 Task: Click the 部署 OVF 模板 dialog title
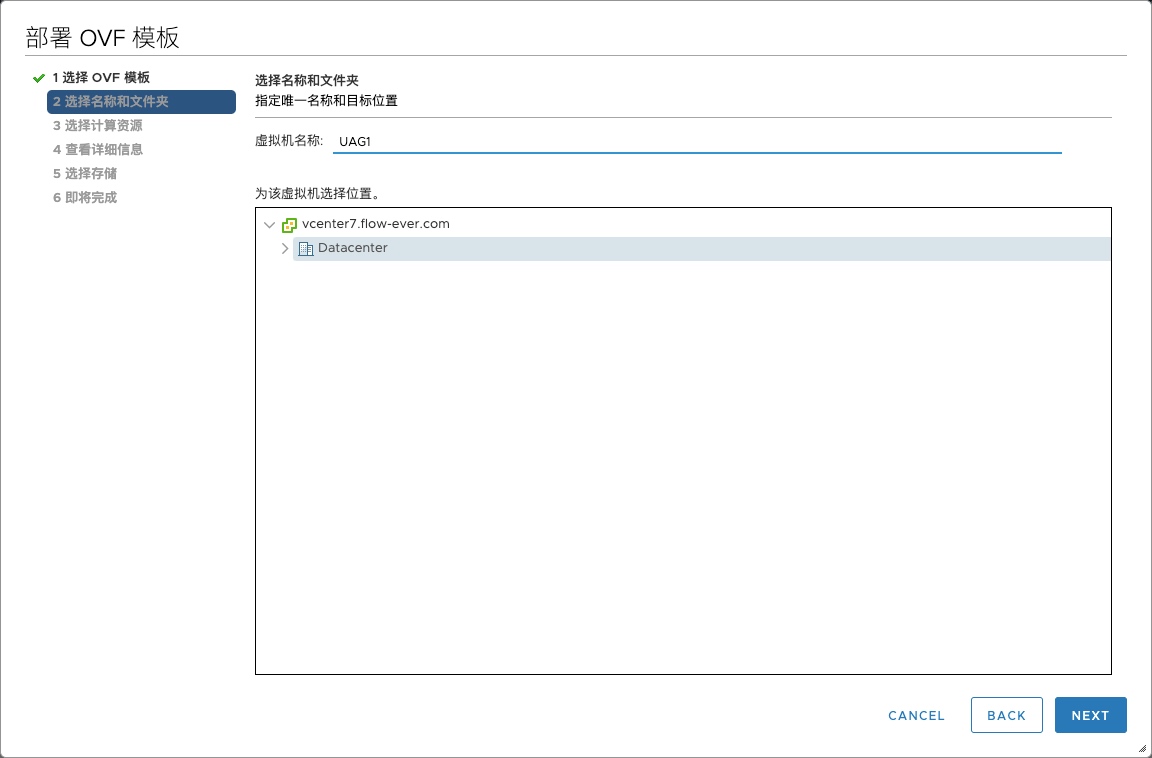click(102, 37)
